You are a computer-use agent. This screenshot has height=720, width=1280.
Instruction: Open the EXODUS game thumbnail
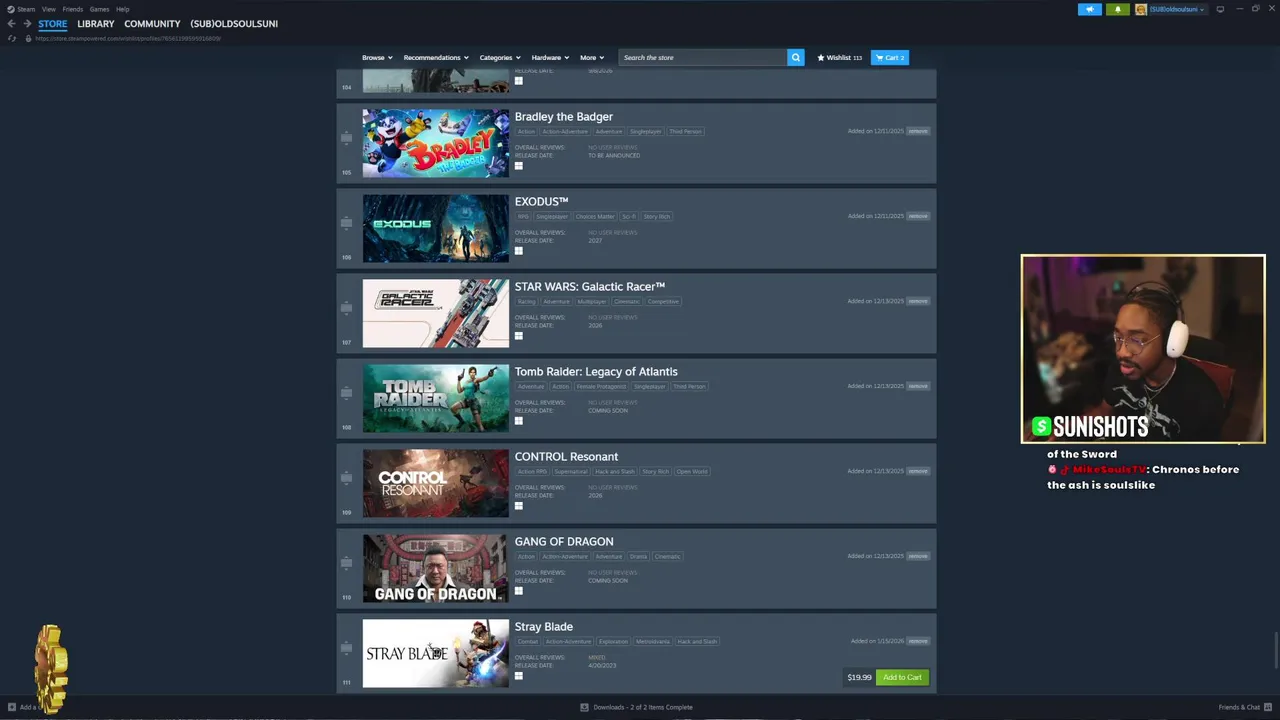click(x=435, y=228)
